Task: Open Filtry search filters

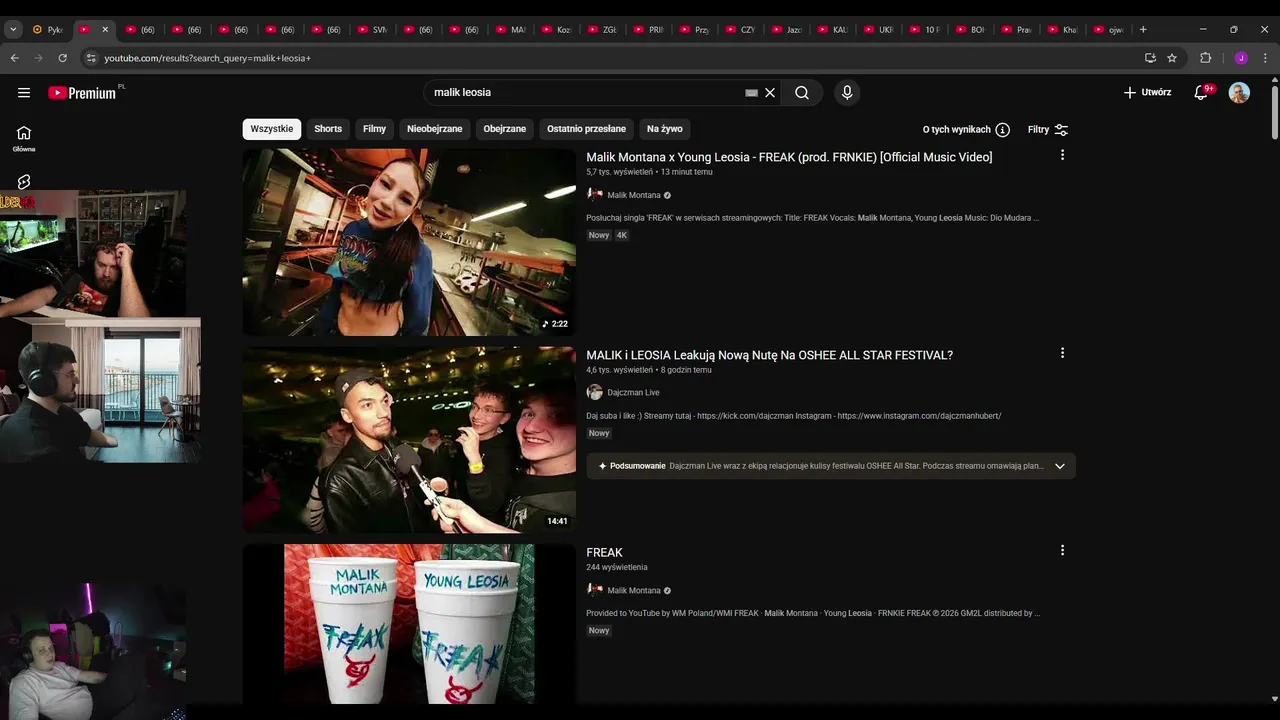Action: 1048,130
